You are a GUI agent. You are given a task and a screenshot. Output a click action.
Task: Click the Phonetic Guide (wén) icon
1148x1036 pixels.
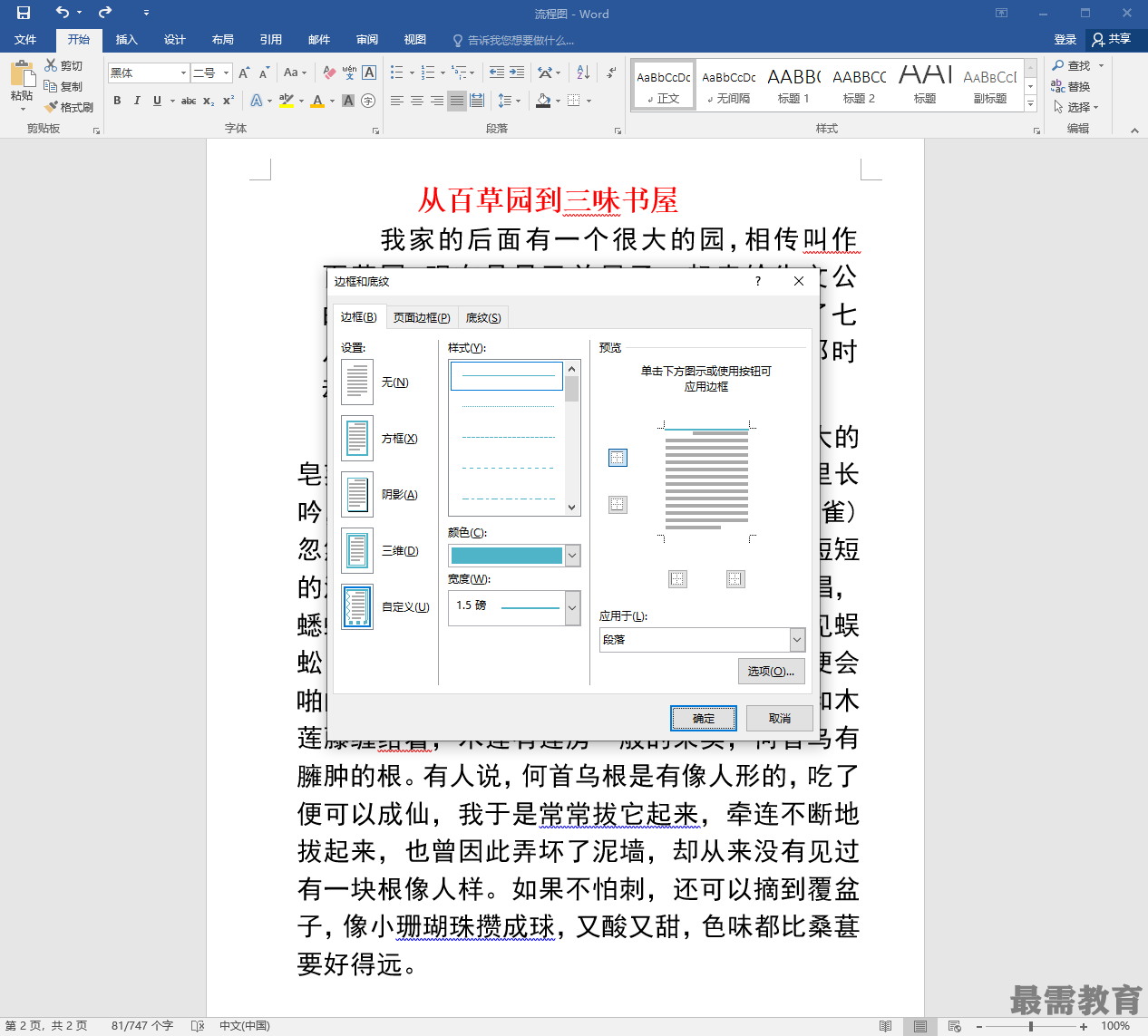click(x=349, y=73)
